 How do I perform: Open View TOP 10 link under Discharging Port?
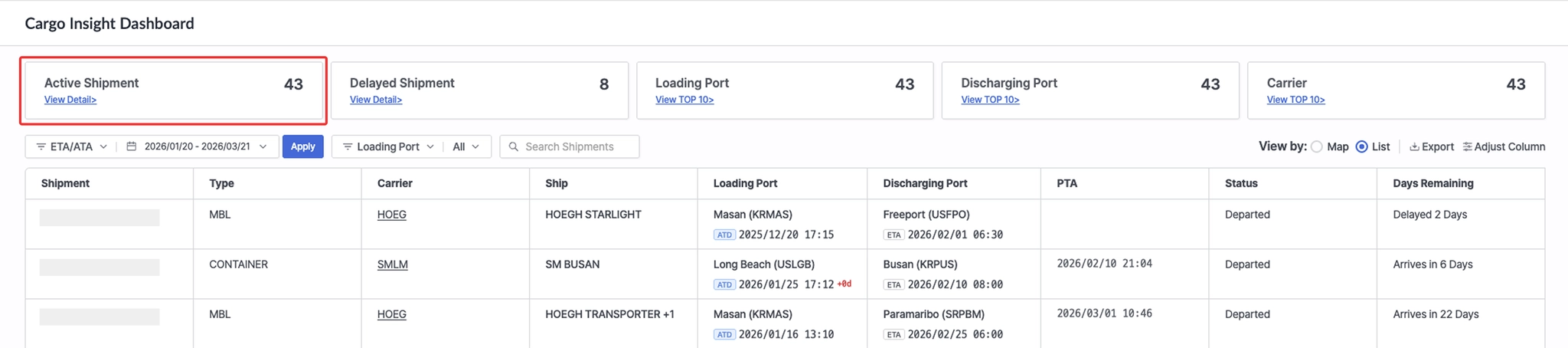pos(989,100)
